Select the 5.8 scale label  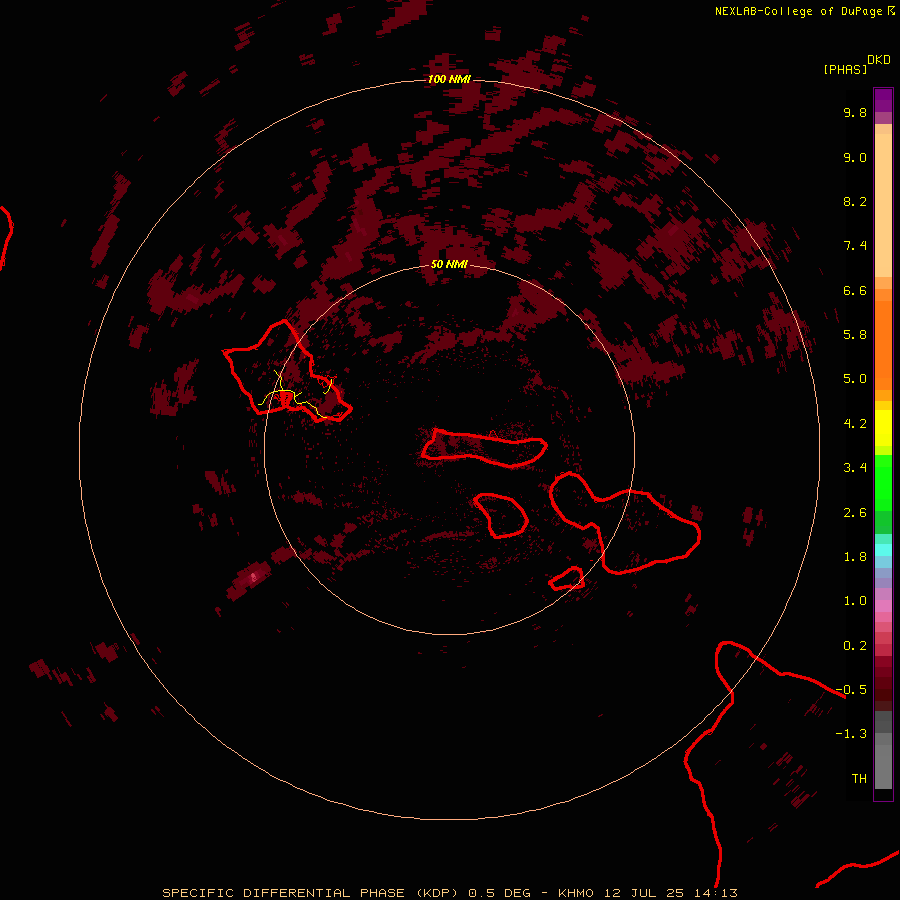coord(855,334)
